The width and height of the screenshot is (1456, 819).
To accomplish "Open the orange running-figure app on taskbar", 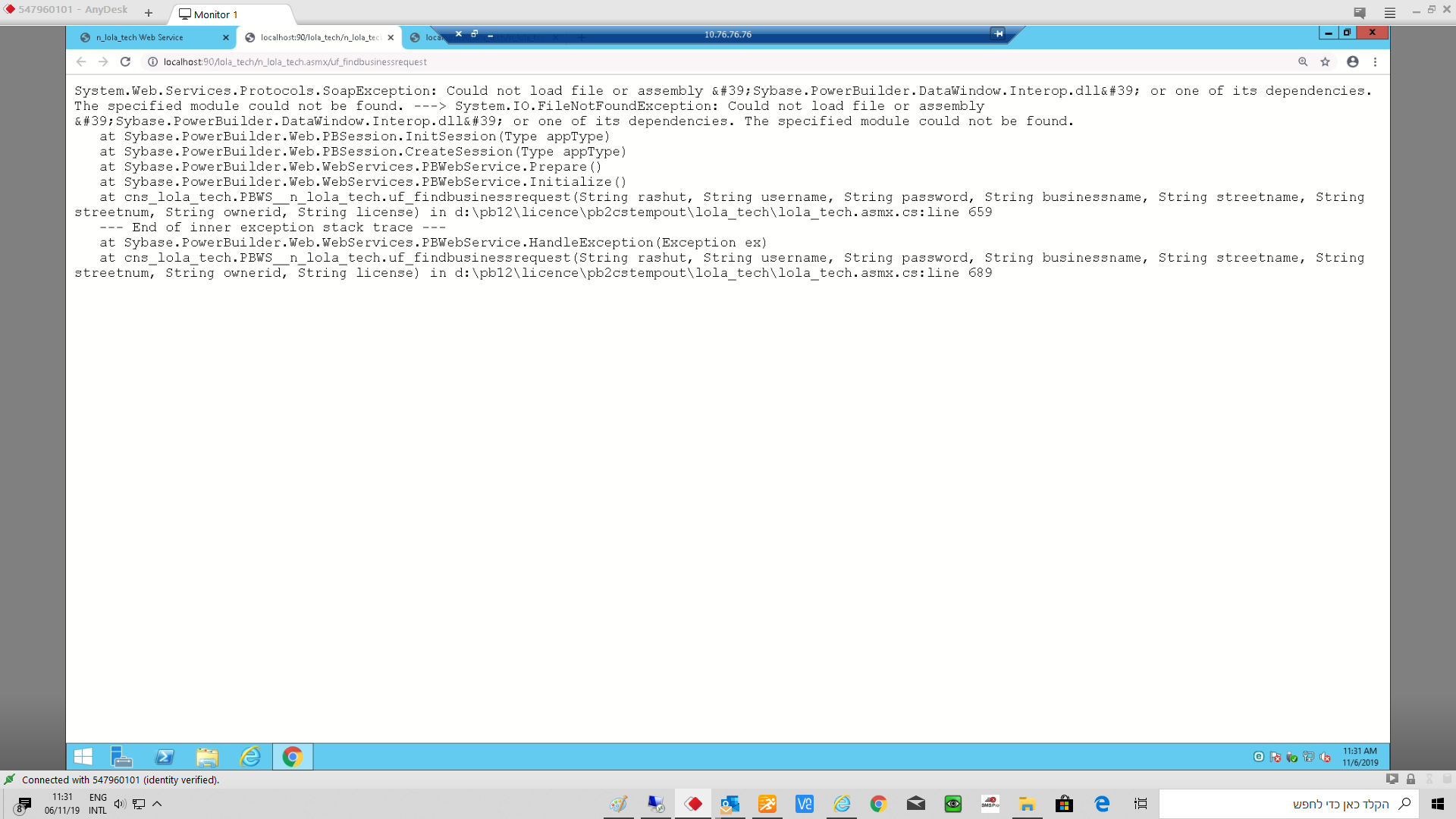I will (767, 804).
